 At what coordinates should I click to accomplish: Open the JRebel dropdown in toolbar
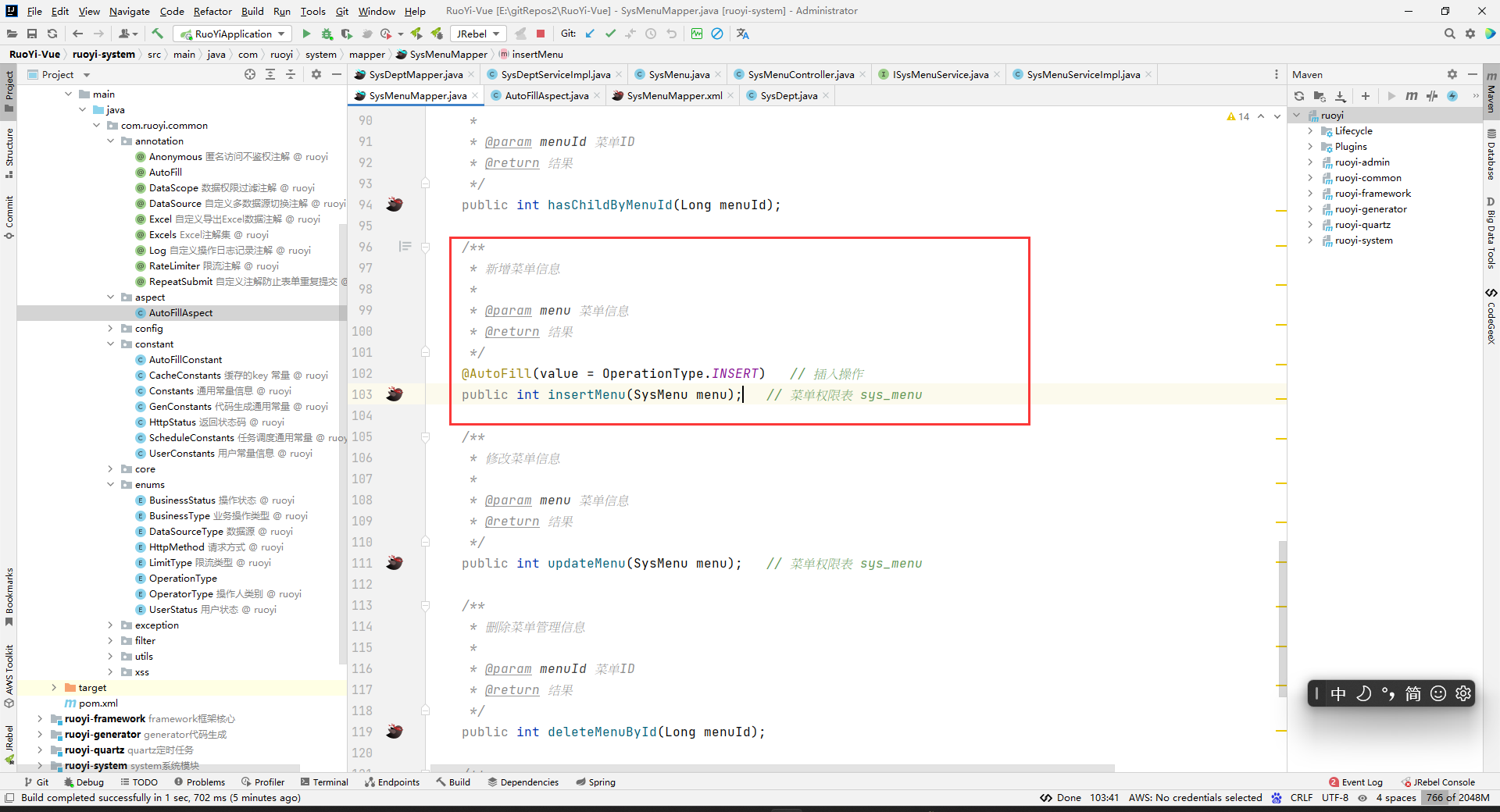coord(478,34)
